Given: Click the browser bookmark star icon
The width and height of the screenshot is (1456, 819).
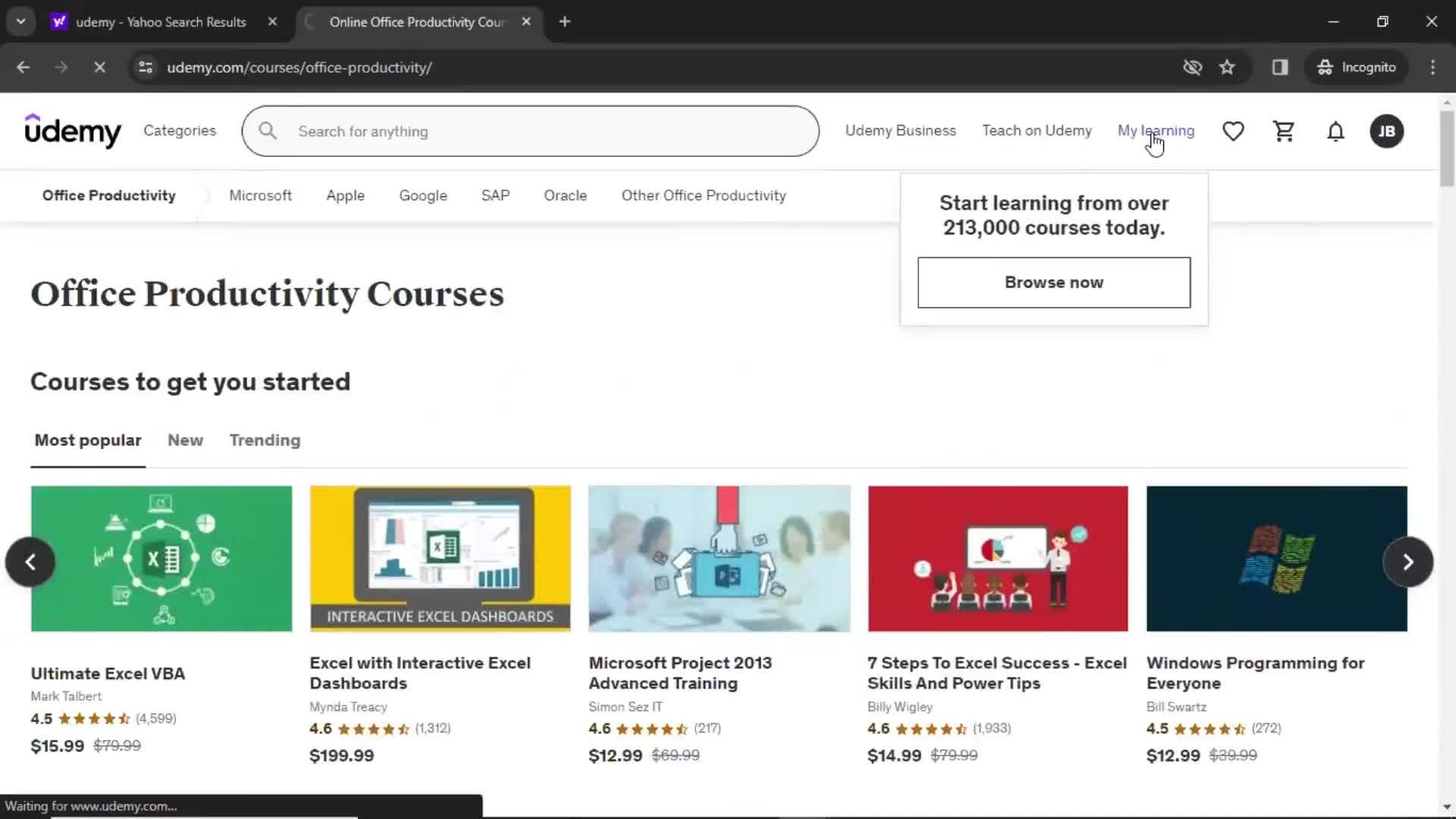Looking at the screenshot, I should pos(1227,67).
